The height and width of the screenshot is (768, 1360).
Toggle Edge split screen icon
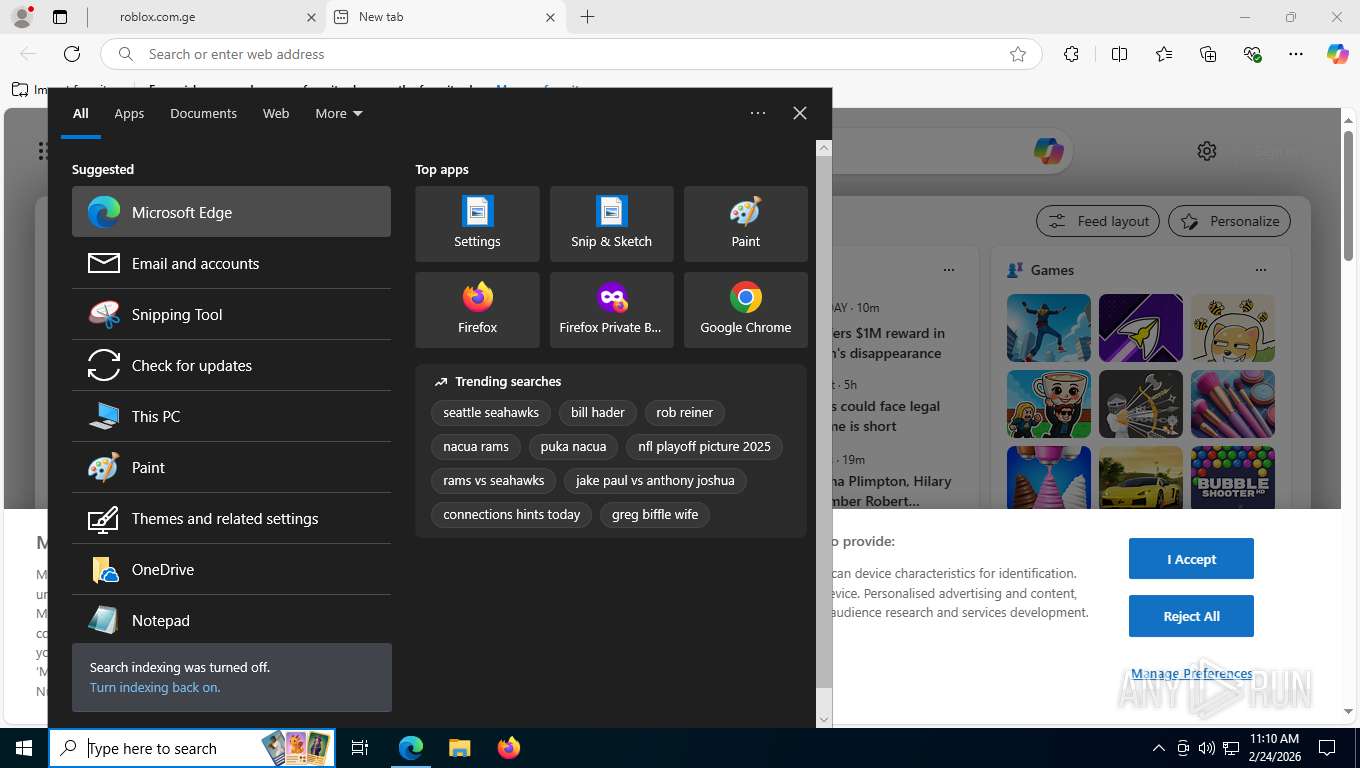coord(1119,54)
